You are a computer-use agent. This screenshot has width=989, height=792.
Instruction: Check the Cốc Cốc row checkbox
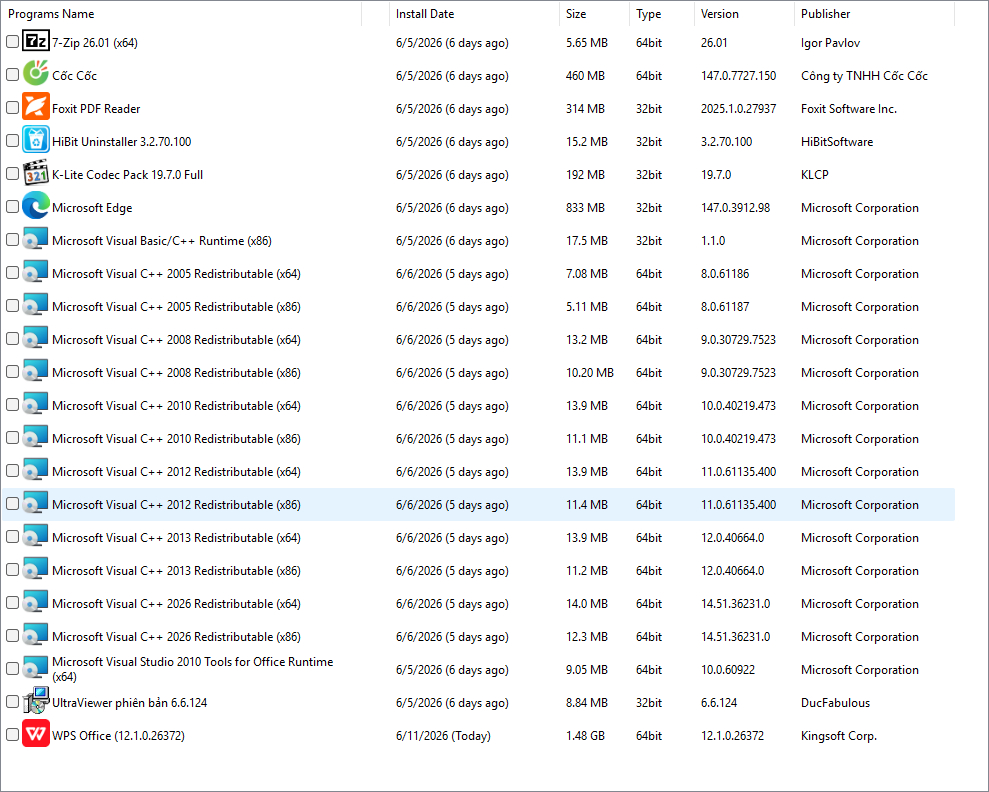12,74
